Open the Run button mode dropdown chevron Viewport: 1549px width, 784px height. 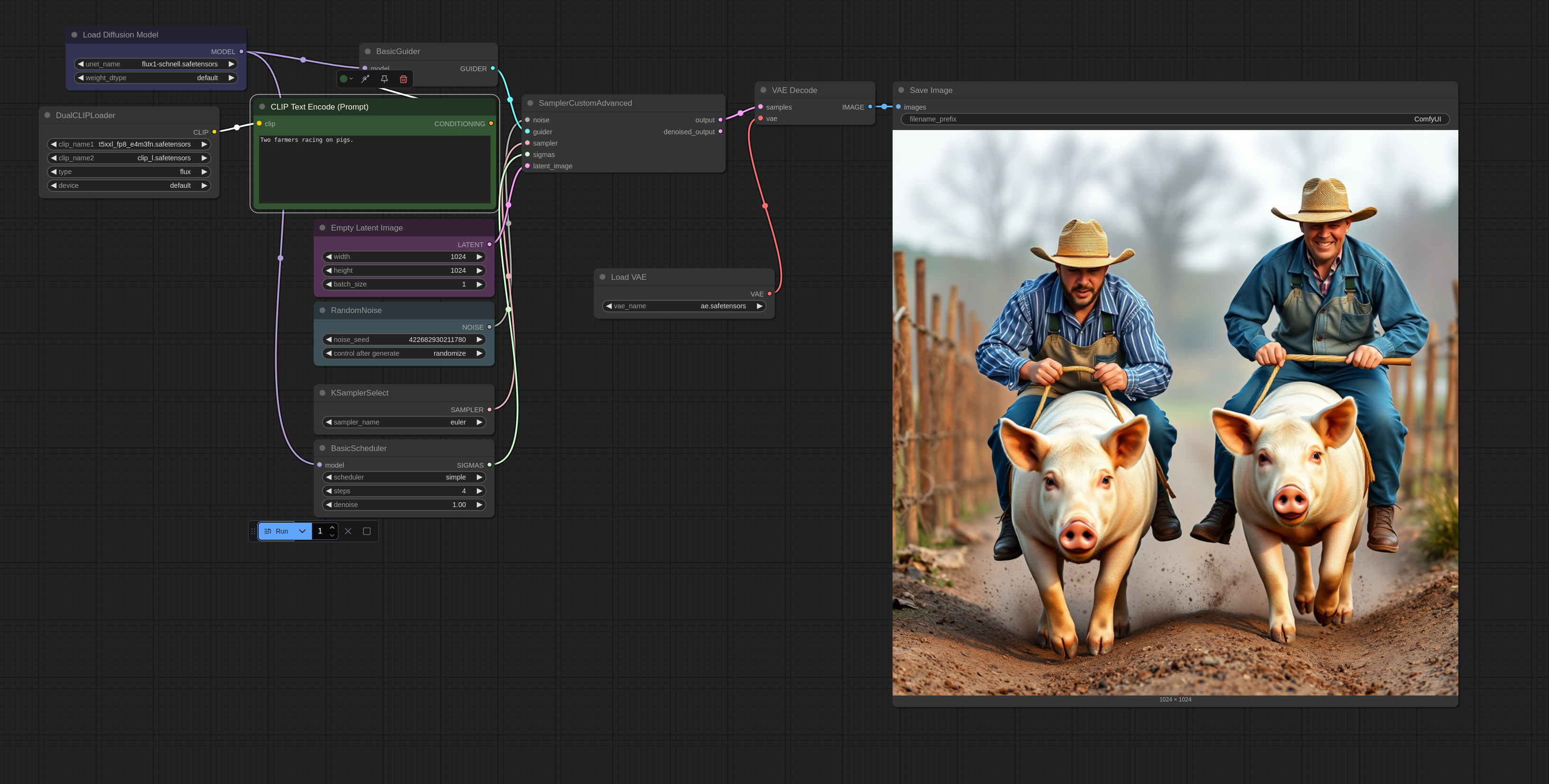[302, 531]
